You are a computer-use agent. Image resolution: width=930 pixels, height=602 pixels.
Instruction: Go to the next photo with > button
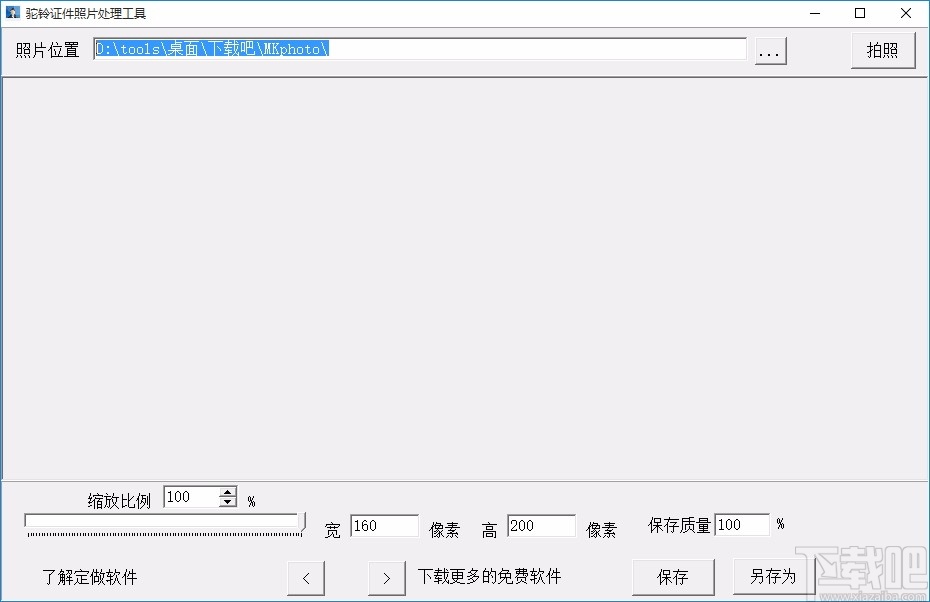(386, 577)
